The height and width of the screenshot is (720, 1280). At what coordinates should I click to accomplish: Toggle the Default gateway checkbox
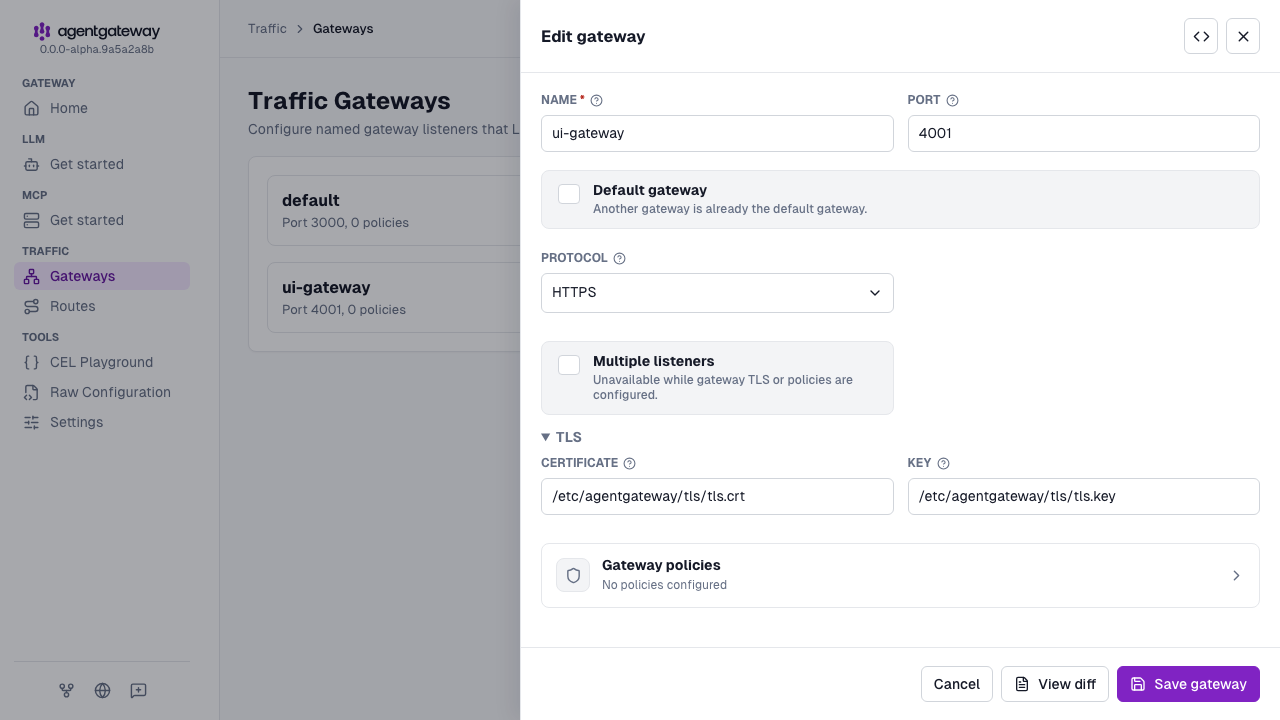pos(569,194)
